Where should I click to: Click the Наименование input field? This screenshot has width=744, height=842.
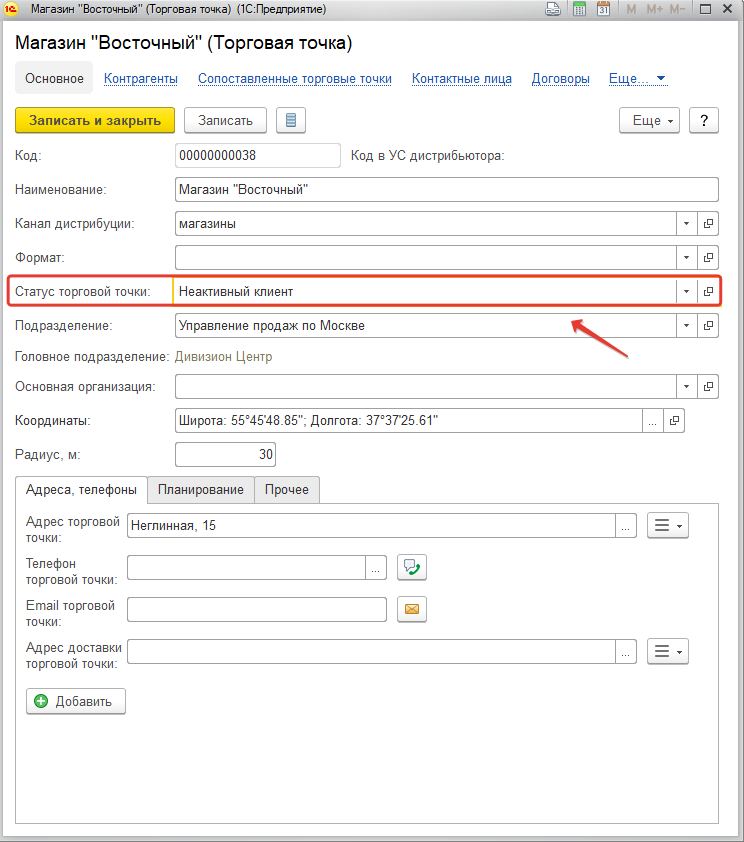447,190
